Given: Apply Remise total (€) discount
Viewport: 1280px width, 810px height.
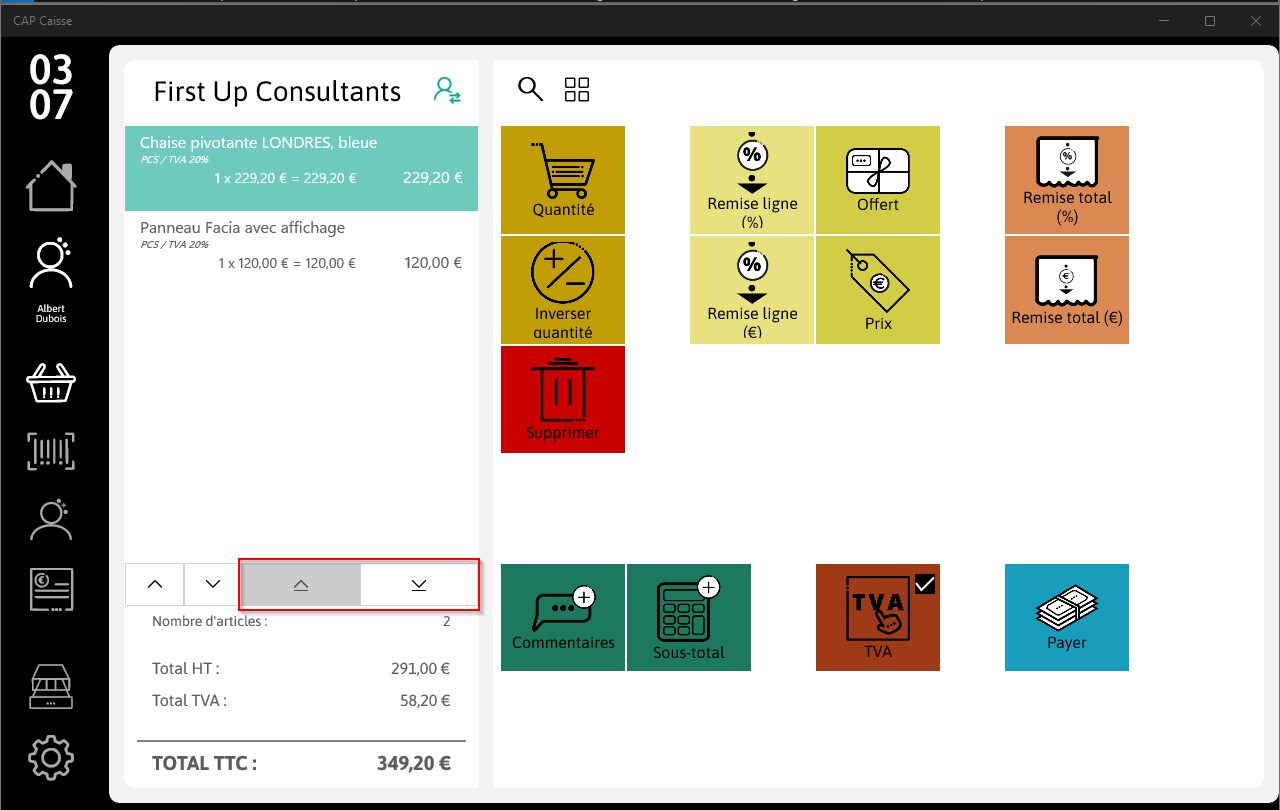Looking at the screenshot, I should coord(1067,290).
